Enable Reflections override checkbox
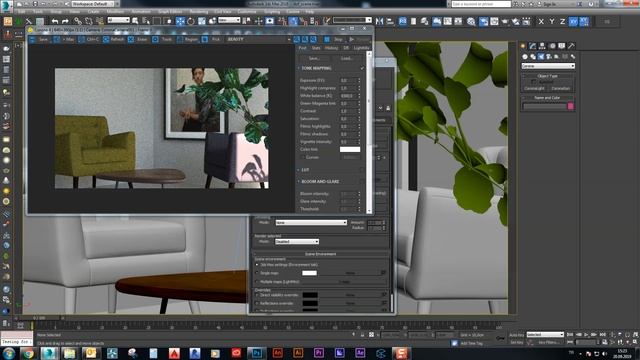 click(257, 303)
